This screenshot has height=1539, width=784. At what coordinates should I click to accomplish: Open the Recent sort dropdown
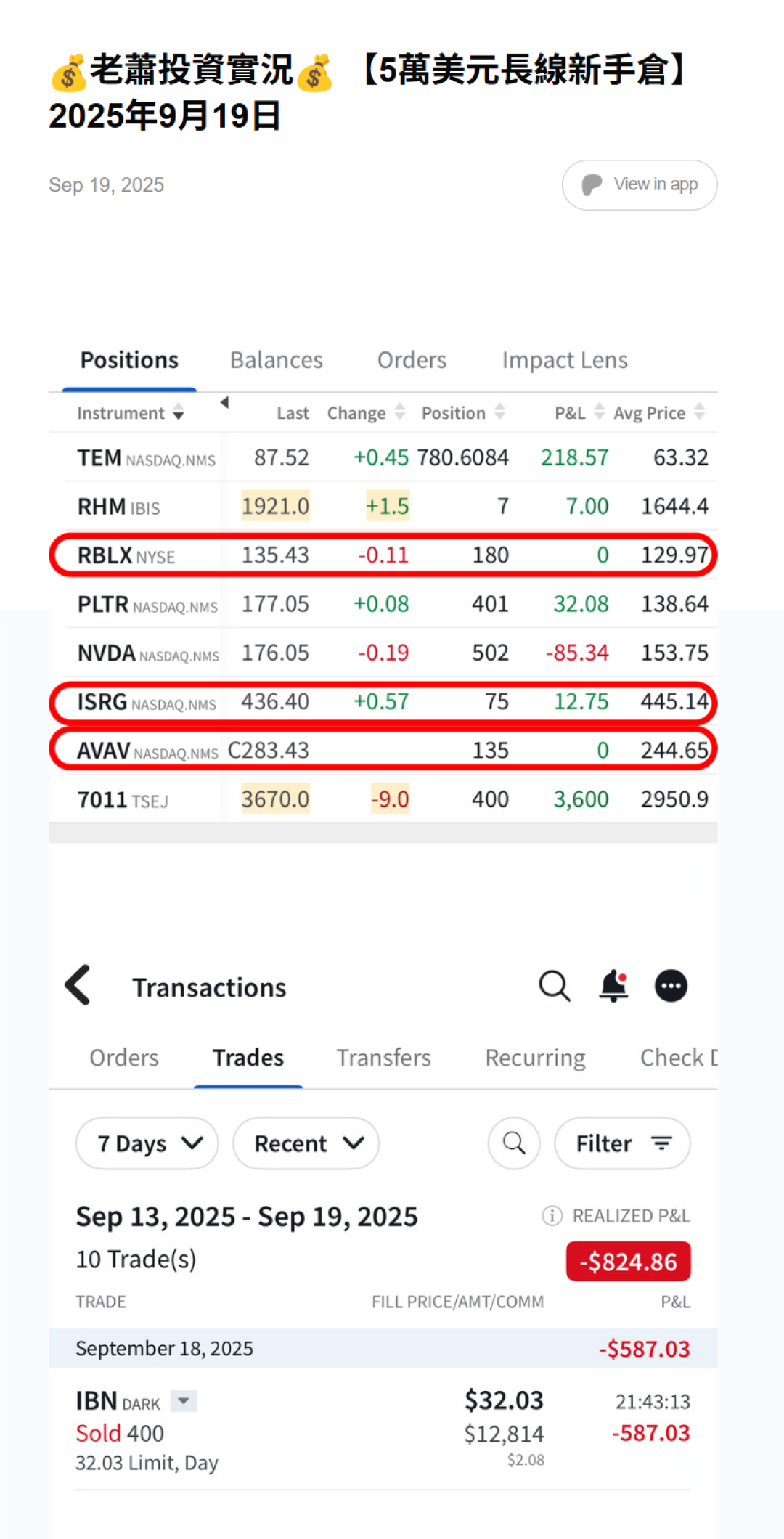pyautogui.click(x=306, y=1143)
